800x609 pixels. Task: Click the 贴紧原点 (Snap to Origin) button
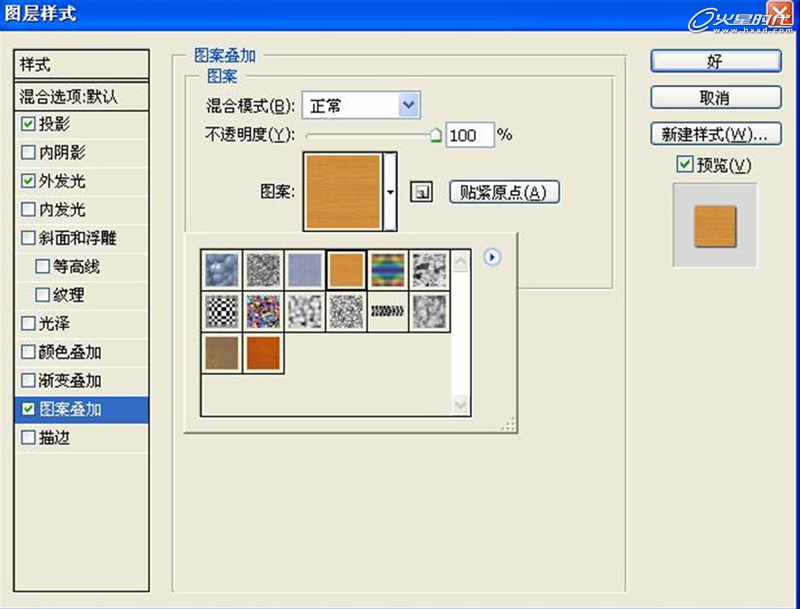(503, 192)
